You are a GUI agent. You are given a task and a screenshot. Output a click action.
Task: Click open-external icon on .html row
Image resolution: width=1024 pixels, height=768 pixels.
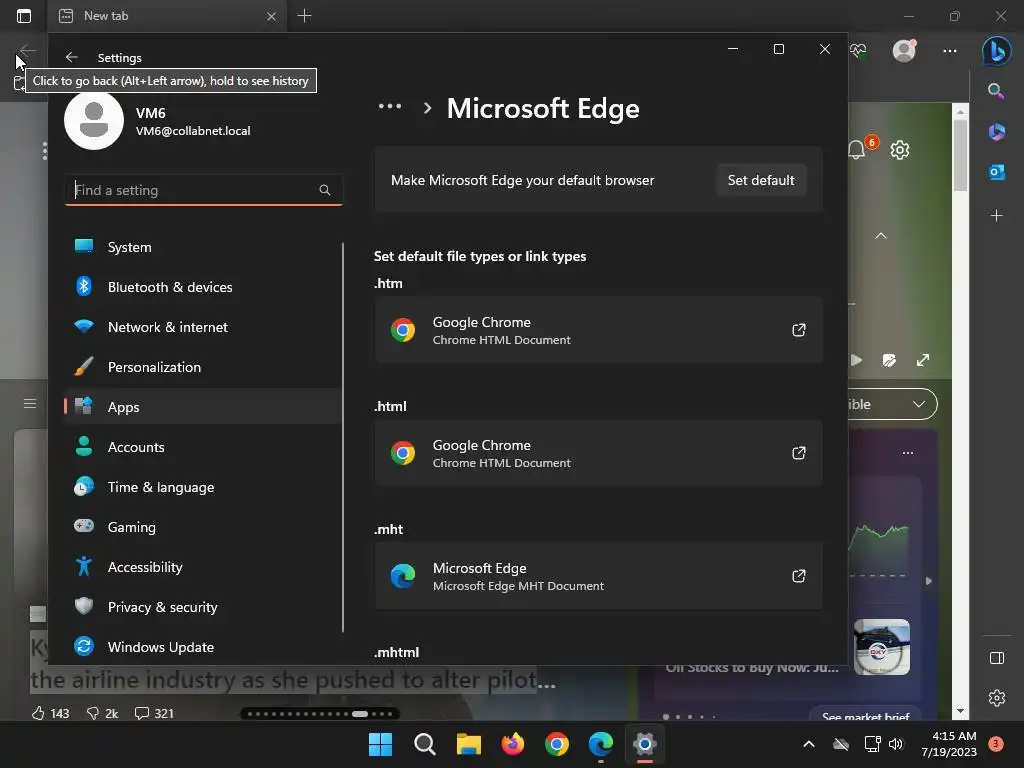[x=798, y=453]
